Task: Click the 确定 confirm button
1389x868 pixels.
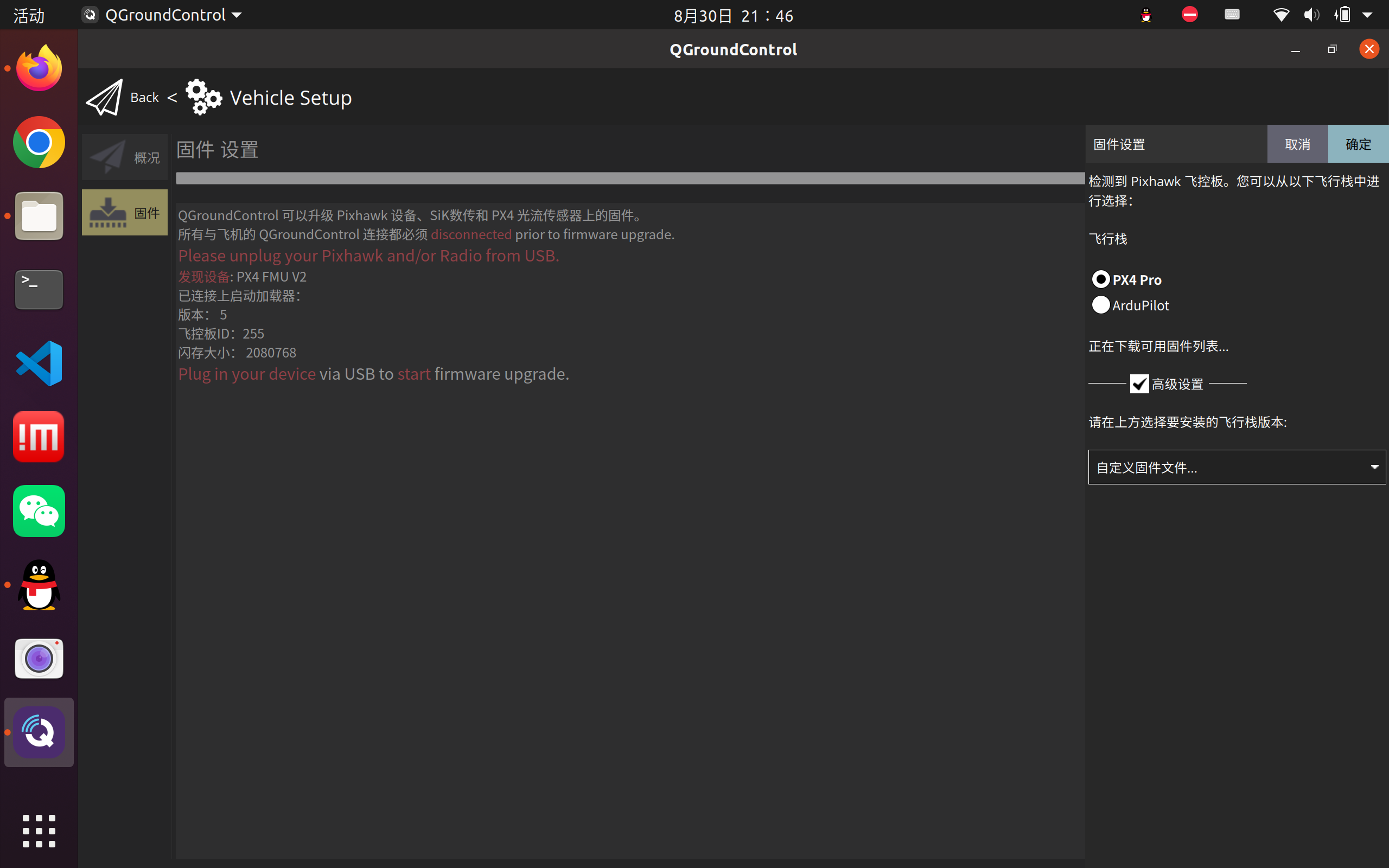Action: pos(1358,144)
